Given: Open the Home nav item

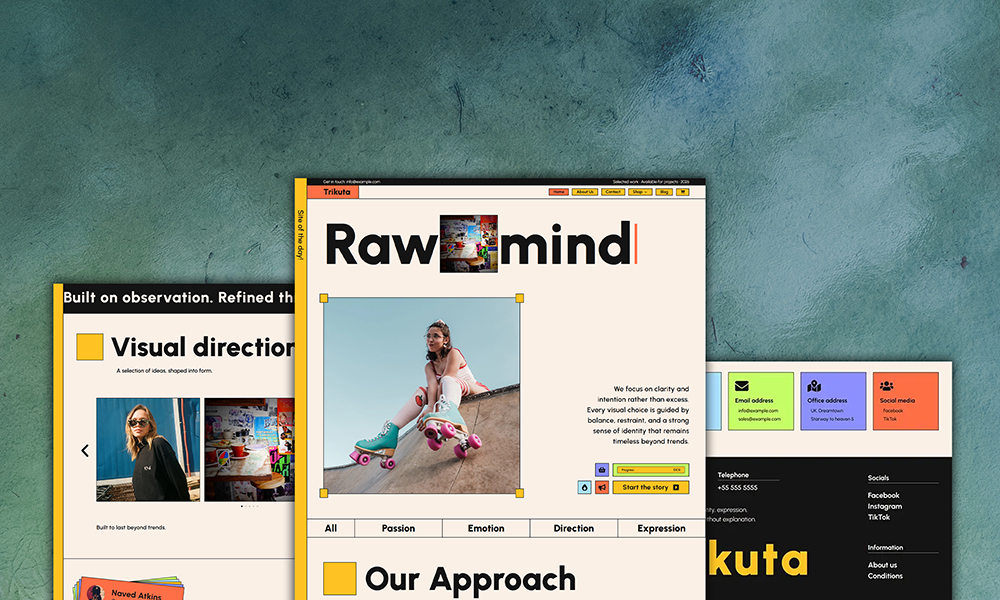Looking at the screenshot, I should tap(559, 192).
